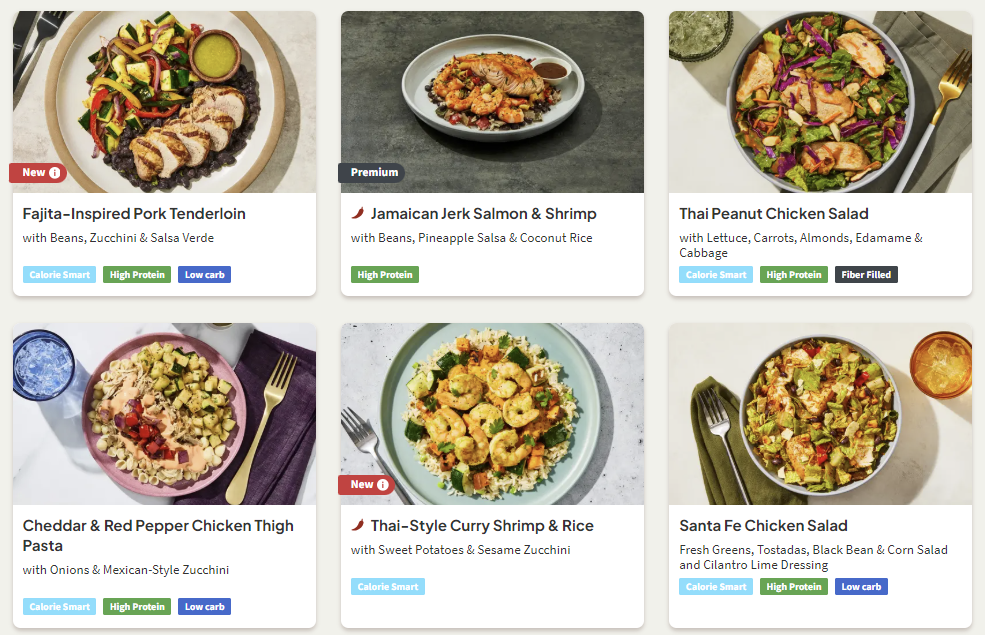Open the Jamaican Jerk Salmon & Shrimp title
Viewport: 985px width, 635px height.
tap(483, 214)
